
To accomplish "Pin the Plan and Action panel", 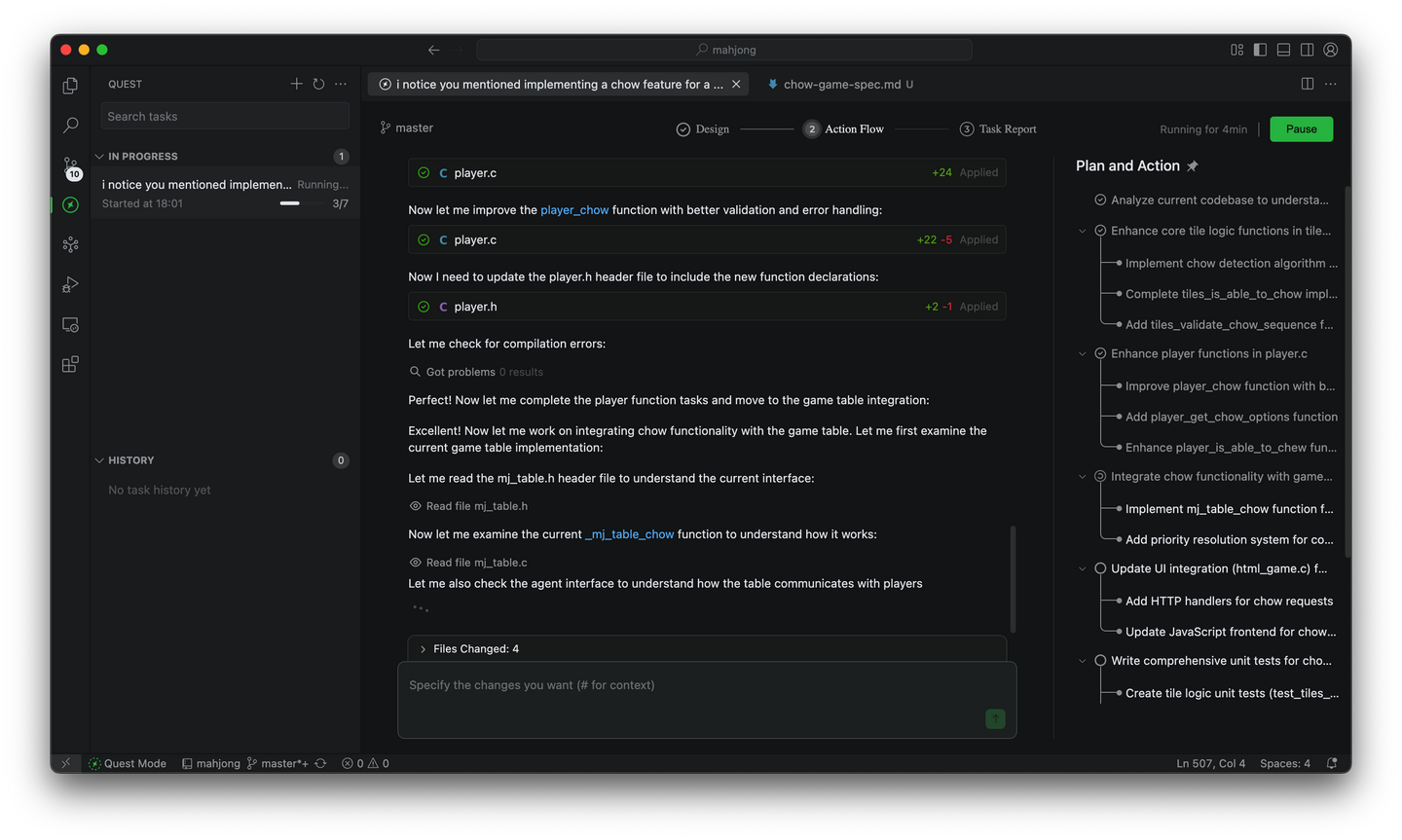I will click(x=1193, y=166).
